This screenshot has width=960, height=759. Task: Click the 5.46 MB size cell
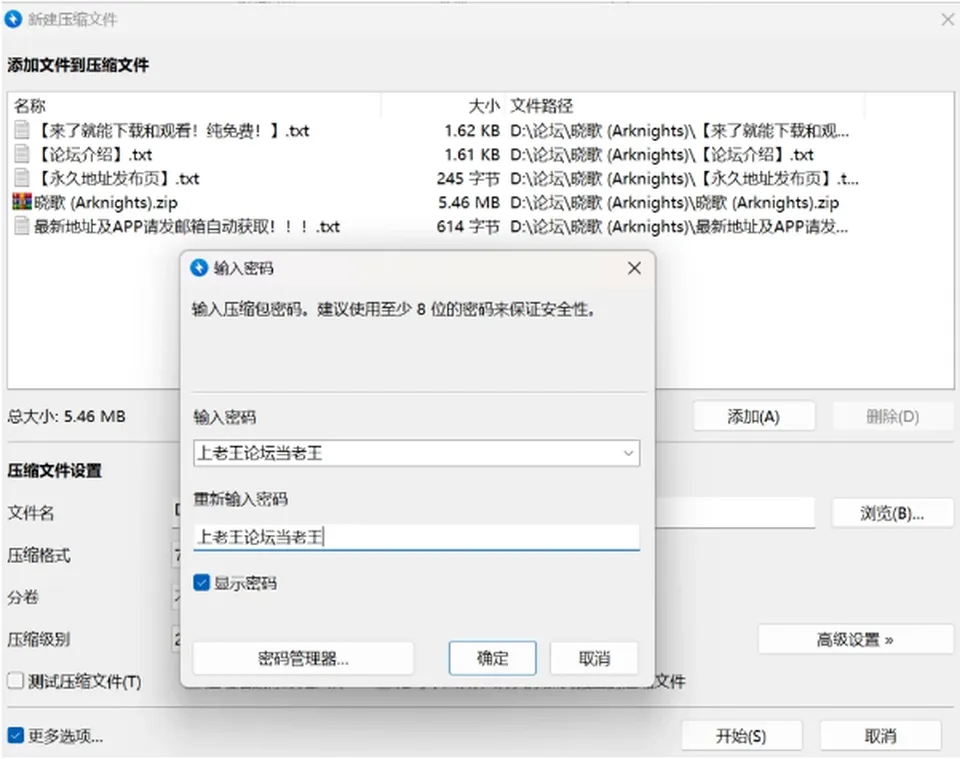[469, 202]
